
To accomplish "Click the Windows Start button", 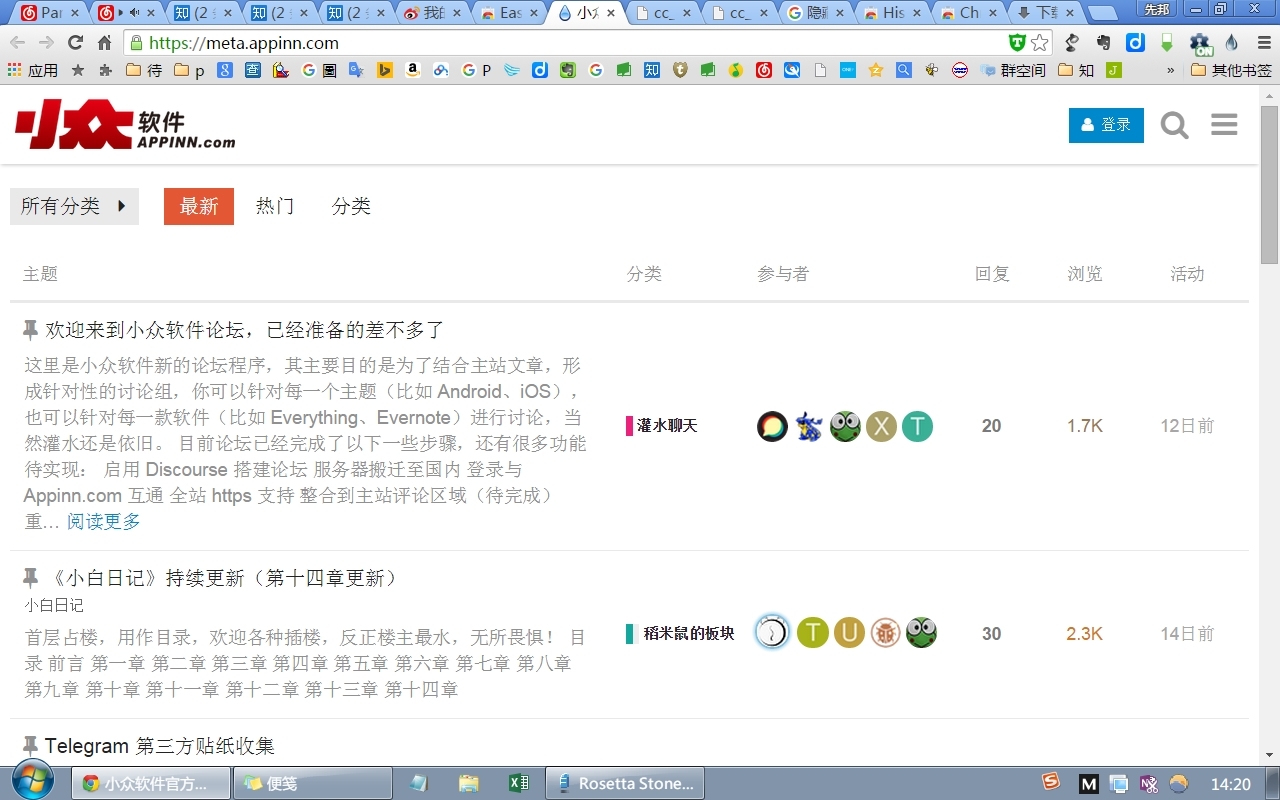I will click(x=32, y=782).
